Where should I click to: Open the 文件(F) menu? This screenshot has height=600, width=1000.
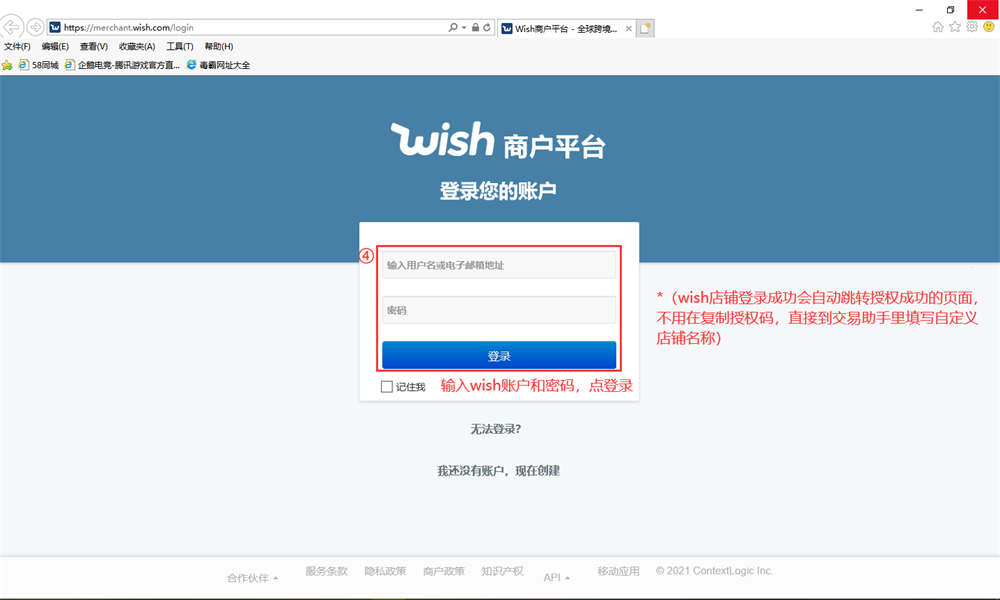(17, 47)
